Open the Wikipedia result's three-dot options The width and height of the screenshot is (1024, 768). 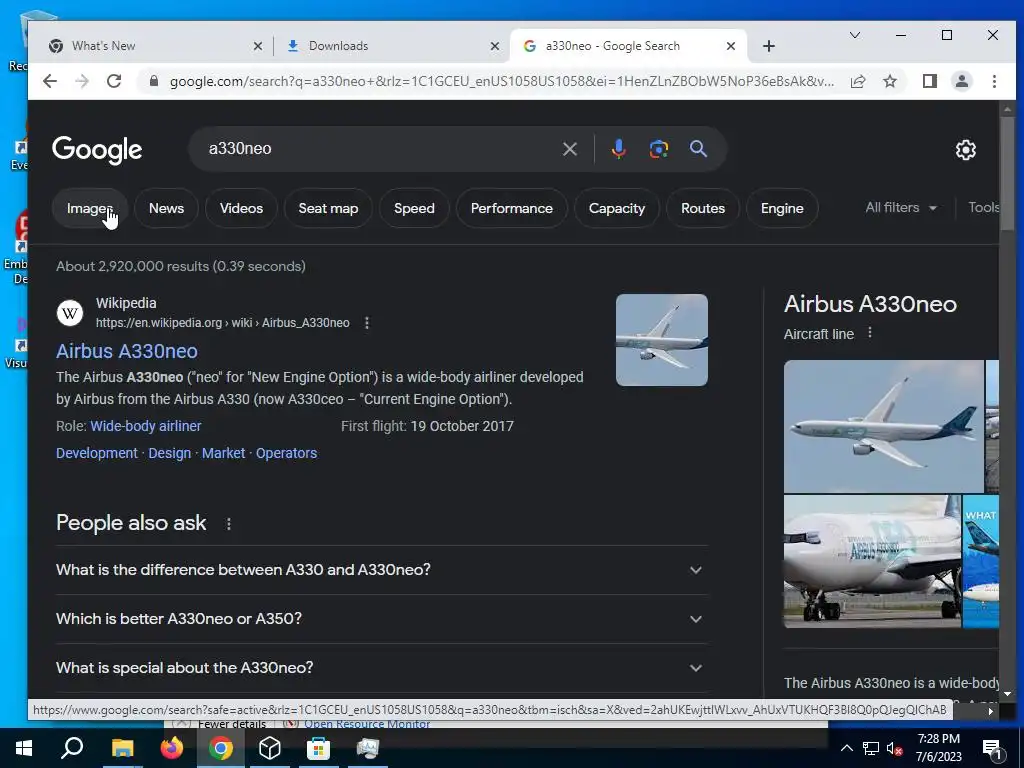367,323
